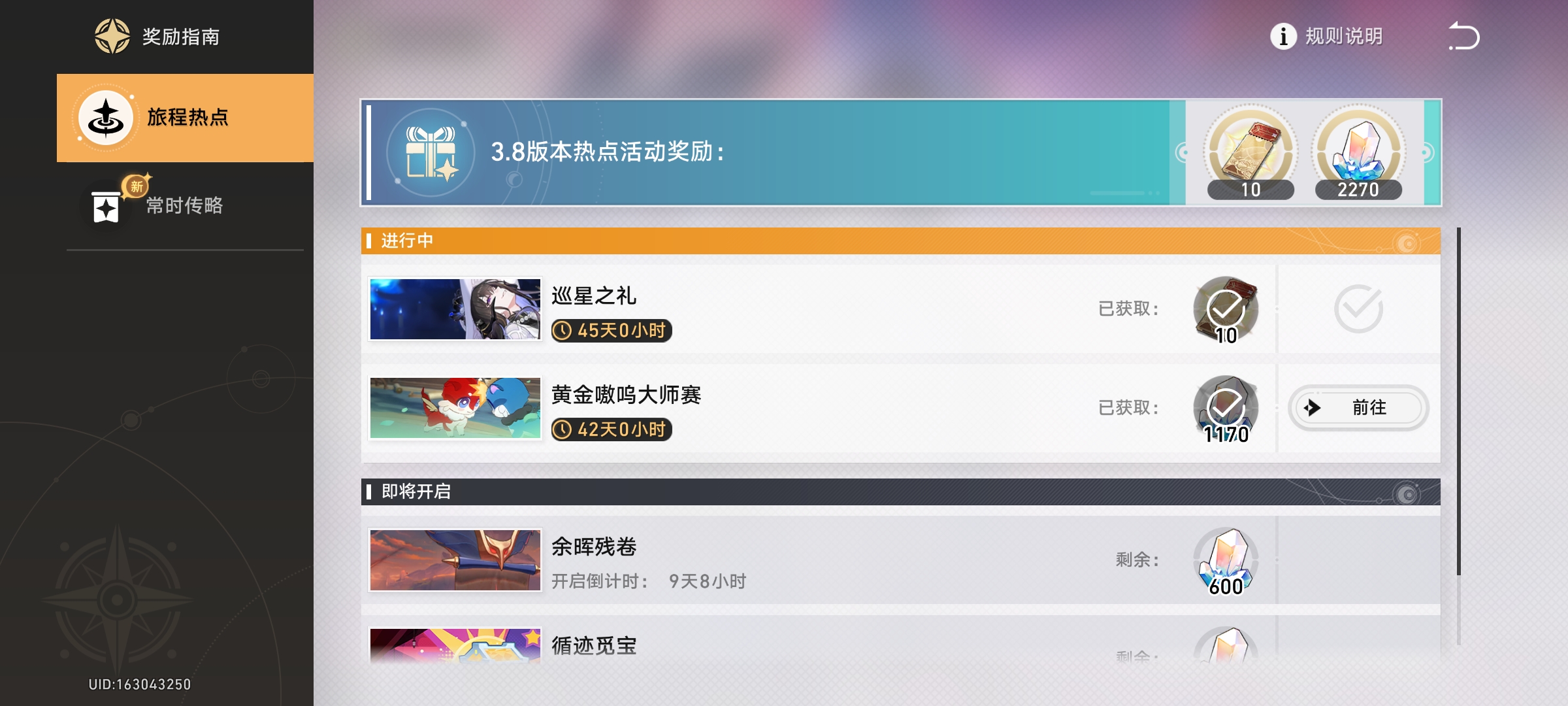1568x706 pixels.
Task: Click the 前往 button for 黄金嗷呜大师赛
Action: pos(1358,408)
